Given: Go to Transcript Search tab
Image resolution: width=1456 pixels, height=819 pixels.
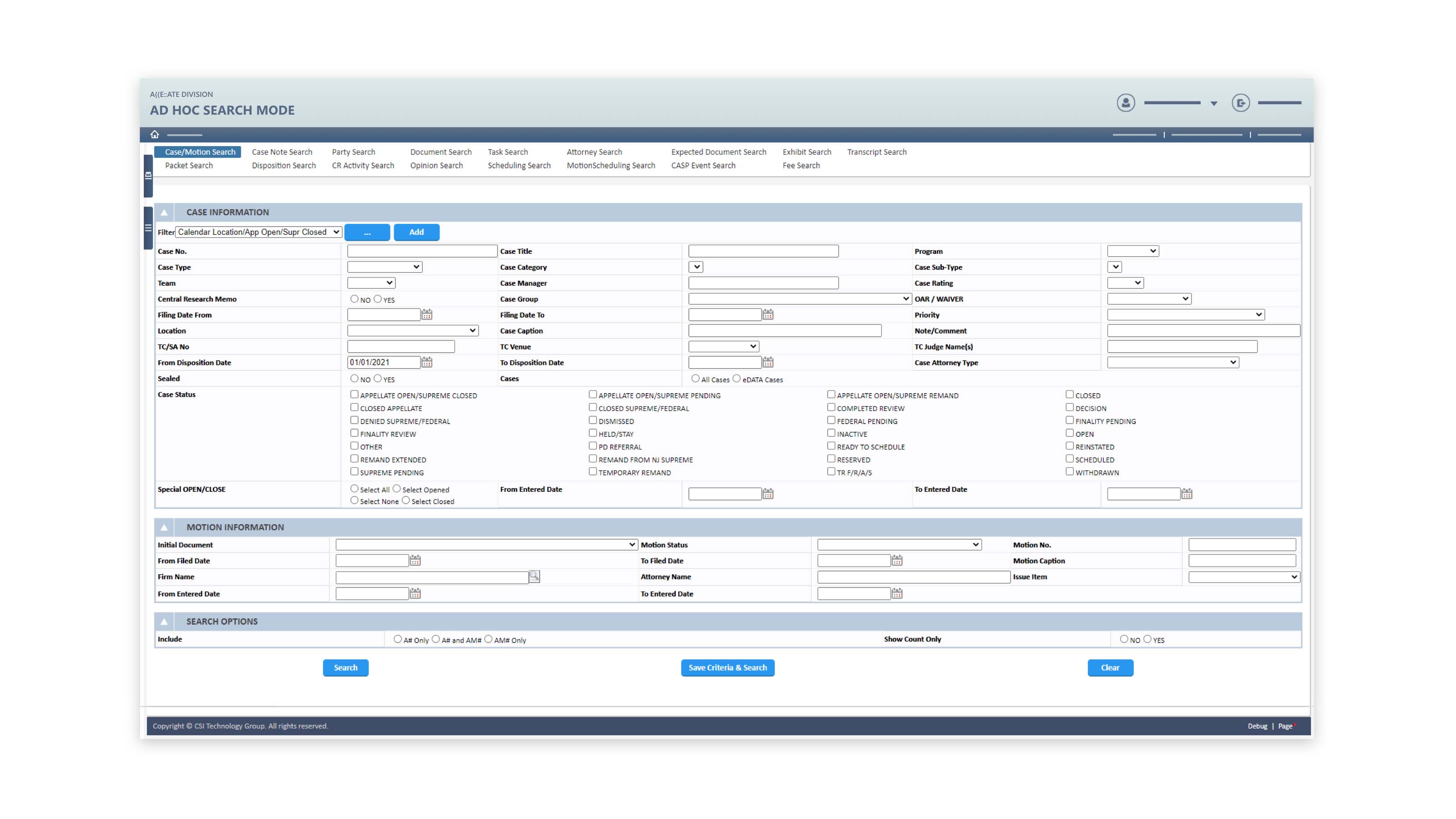Looking at the screenshot, I should (877, 152).
